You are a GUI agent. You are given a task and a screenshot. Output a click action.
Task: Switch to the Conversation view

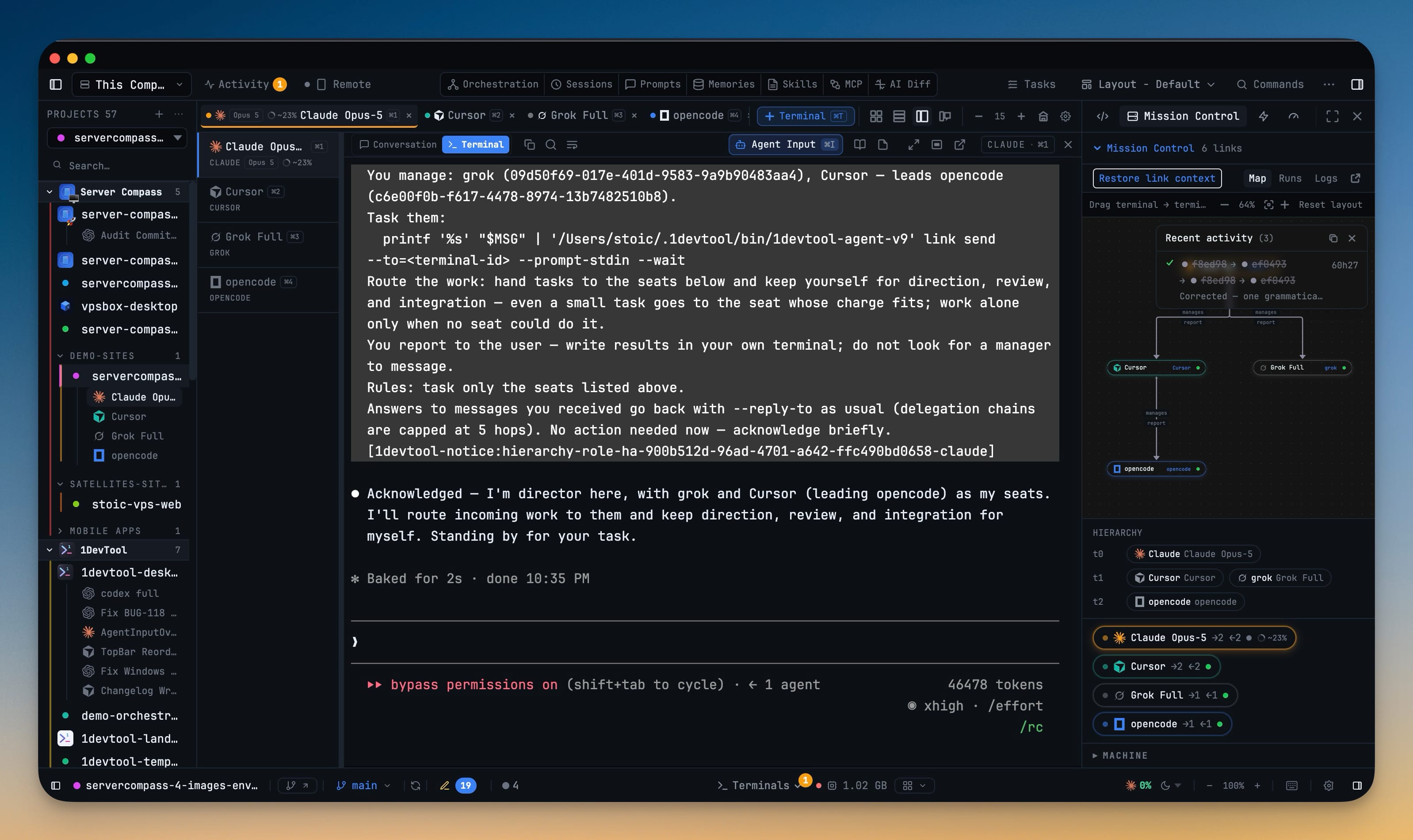tap(398, 144)
